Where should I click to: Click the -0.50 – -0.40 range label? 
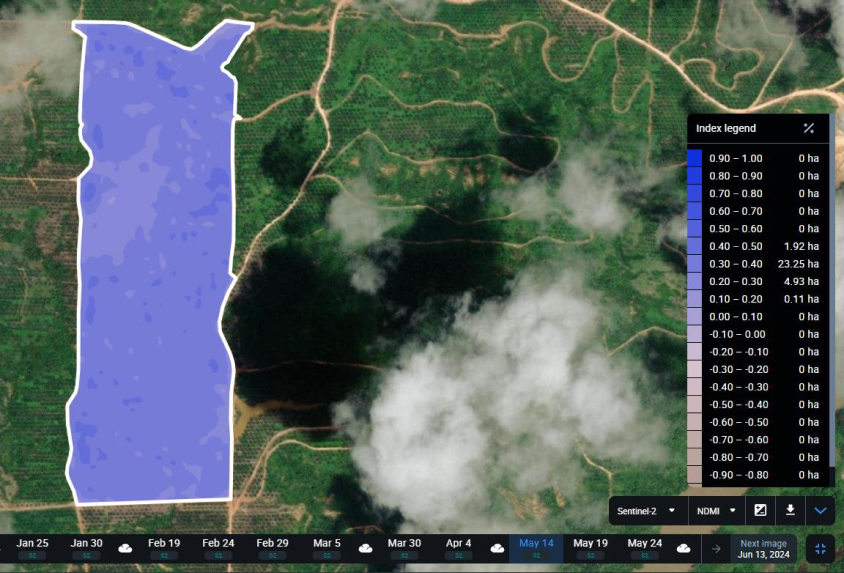738,405
